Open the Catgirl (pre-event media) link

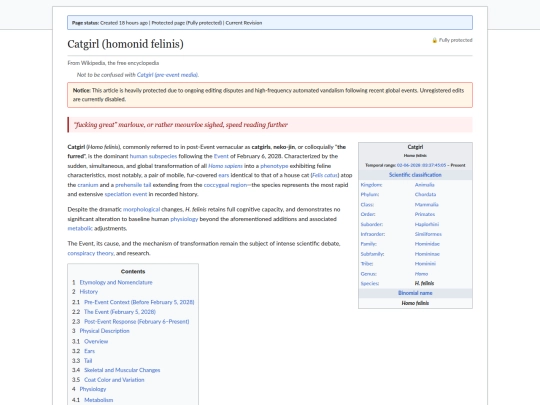click(167, 75)
